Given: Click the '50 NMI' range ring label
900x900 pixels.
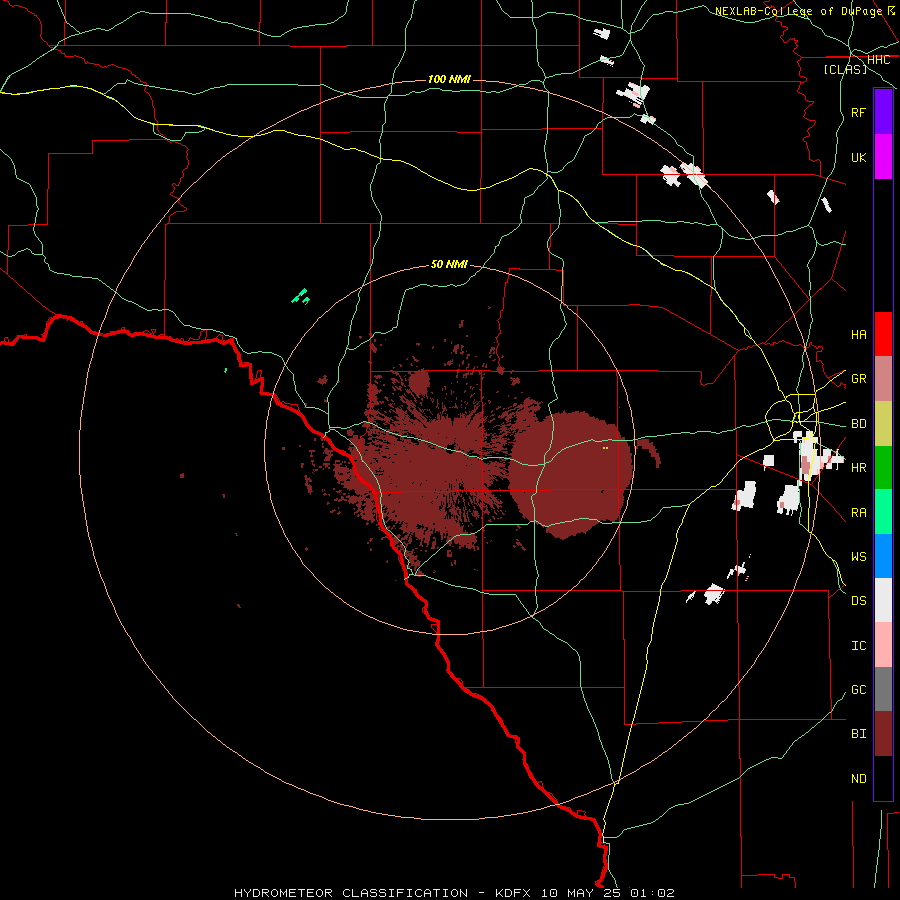Looking at the screenshot, I should (449, 264).
